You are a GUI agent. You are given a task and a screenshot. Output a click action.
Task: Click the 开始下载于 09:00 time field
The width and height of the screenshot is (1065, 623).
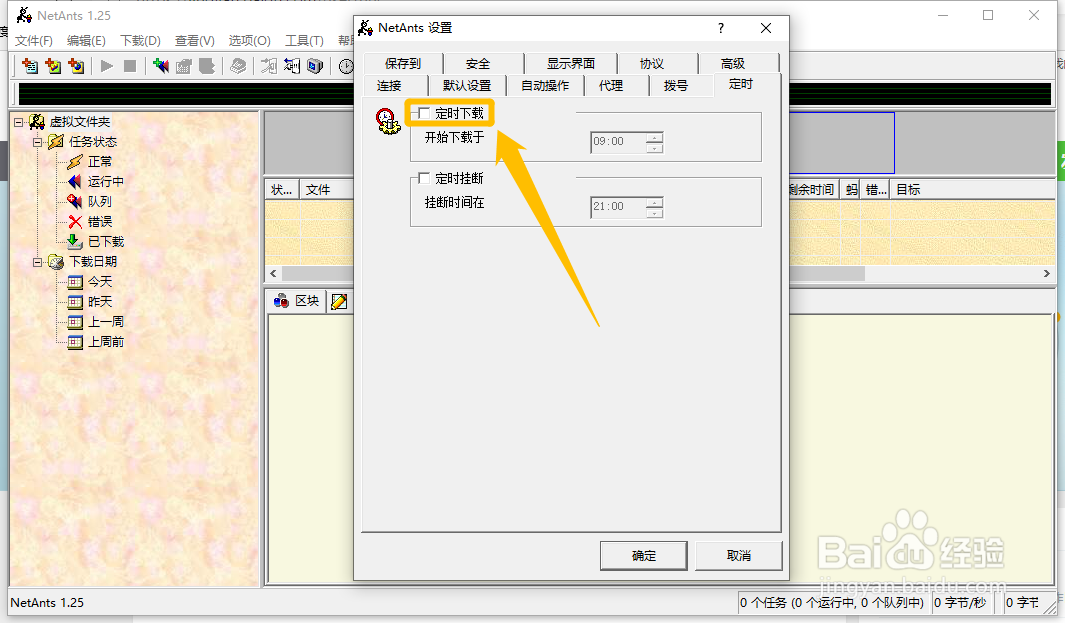[618, 142]
